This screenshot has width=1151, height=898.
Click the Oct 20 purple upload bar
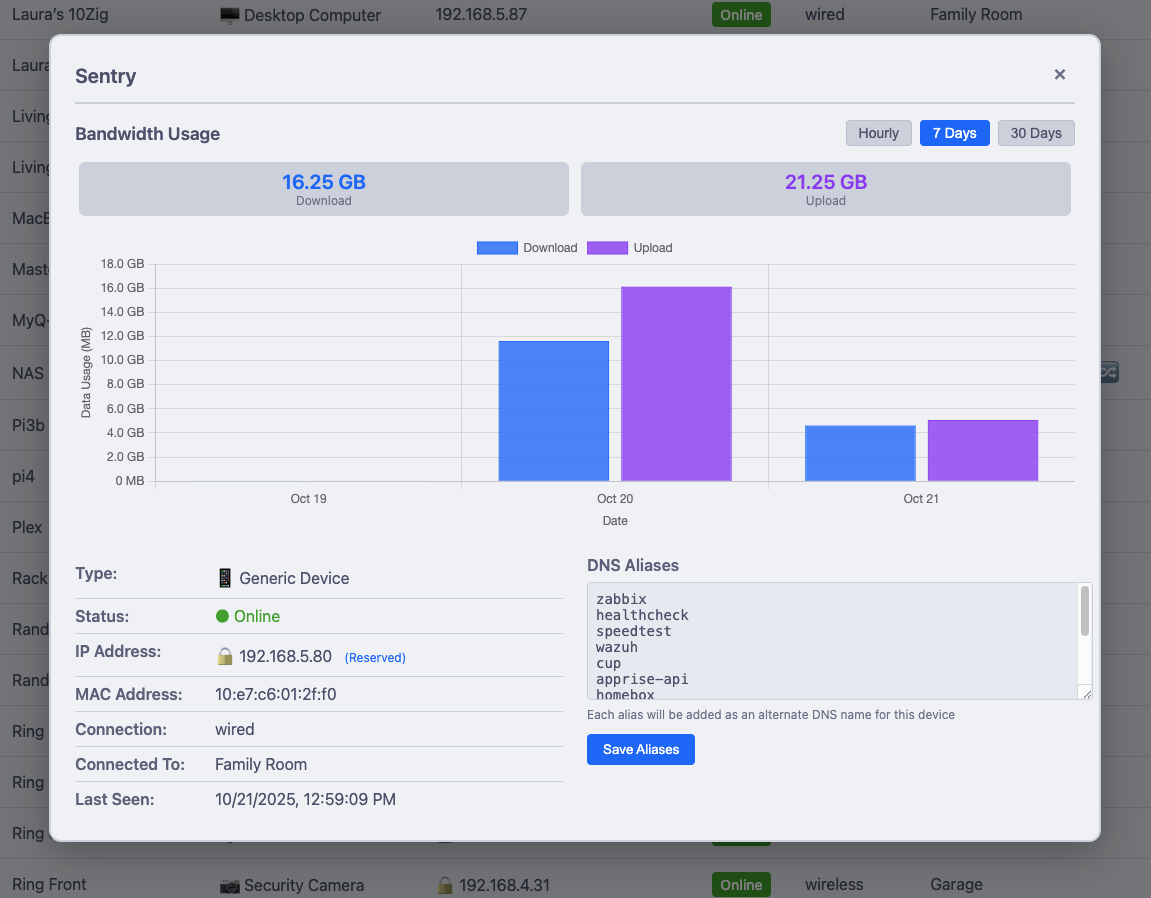click(676, 384)
